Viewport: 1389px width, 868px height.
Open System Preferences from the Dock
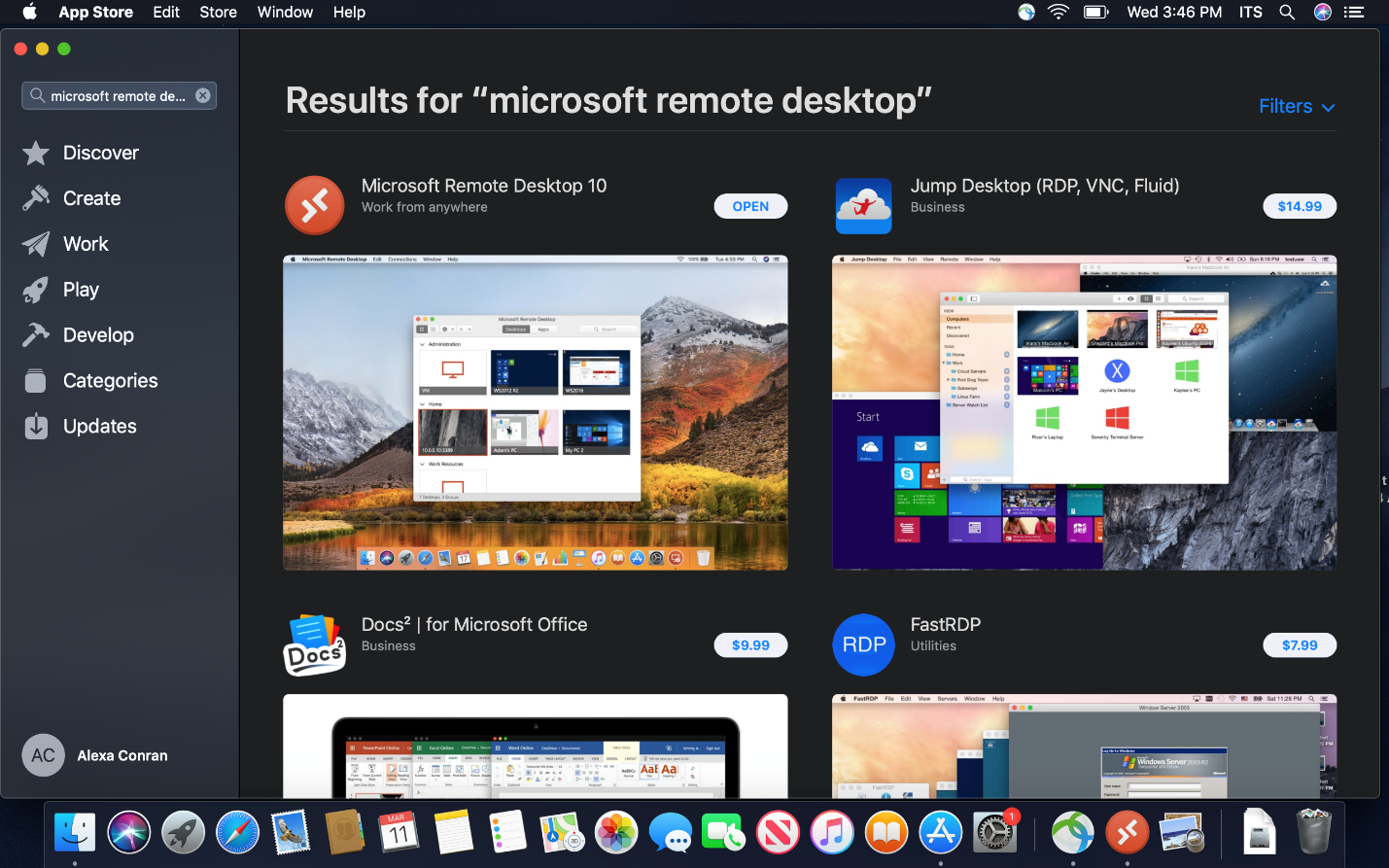[995, 833]
